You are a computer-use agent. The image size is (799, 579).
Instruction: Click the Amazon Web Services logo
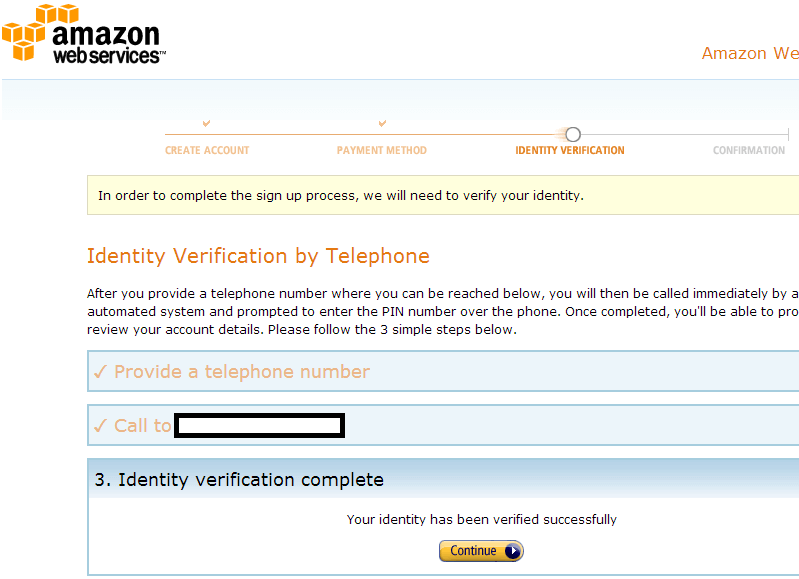point(85,36)
